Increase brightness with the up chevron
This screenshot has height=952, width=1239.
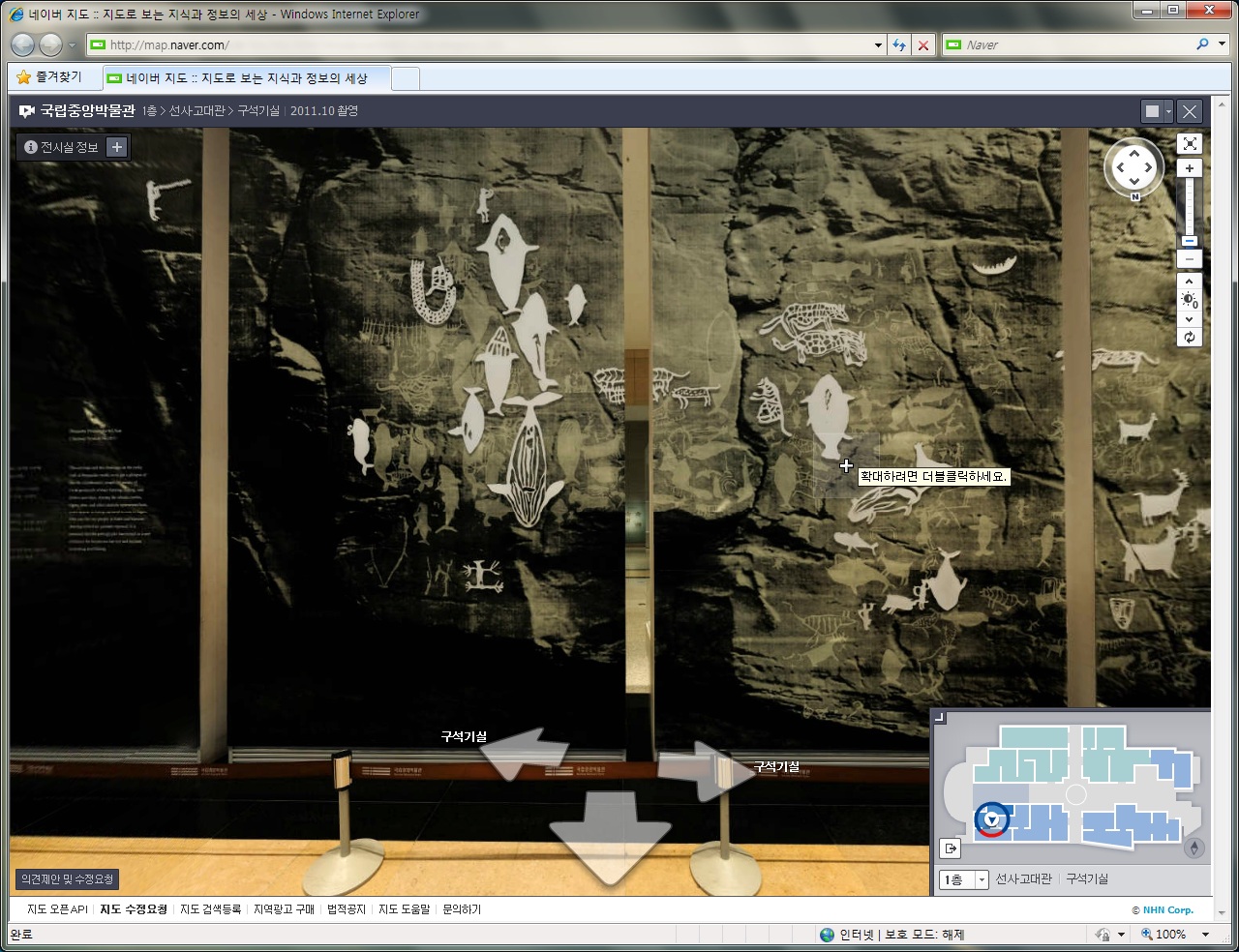point(1190,283)
